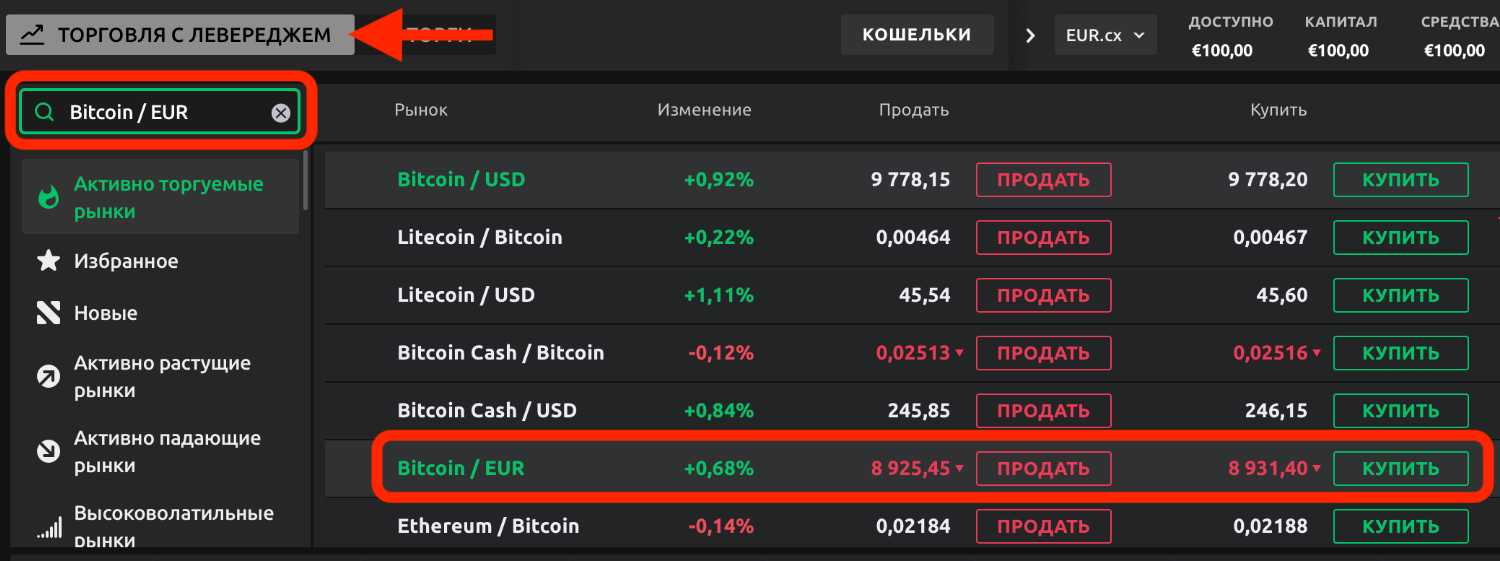Clear the search field with the X icon
This screenshot has width=1500, height=561.
(281, 113)
